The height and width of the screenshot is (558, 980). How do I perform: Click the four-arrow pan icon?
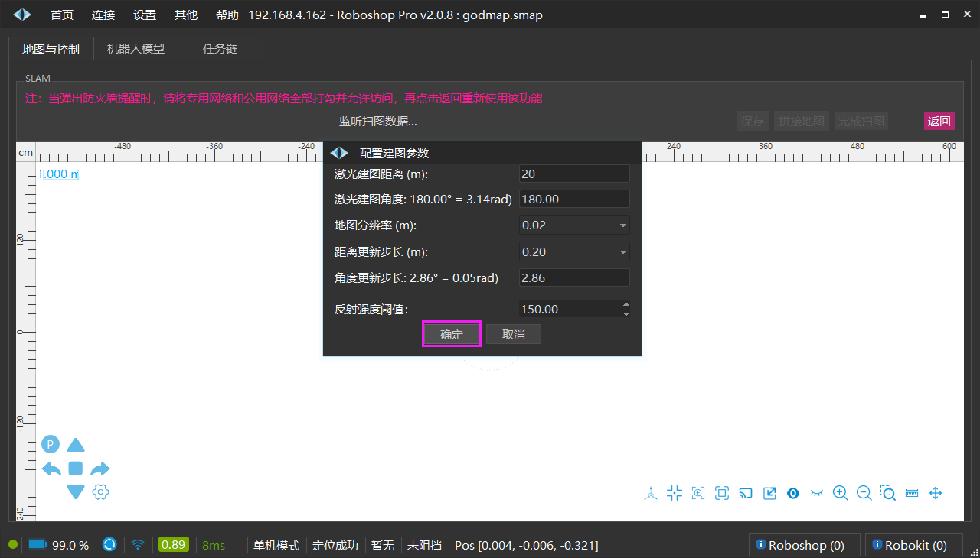point(936,493)
